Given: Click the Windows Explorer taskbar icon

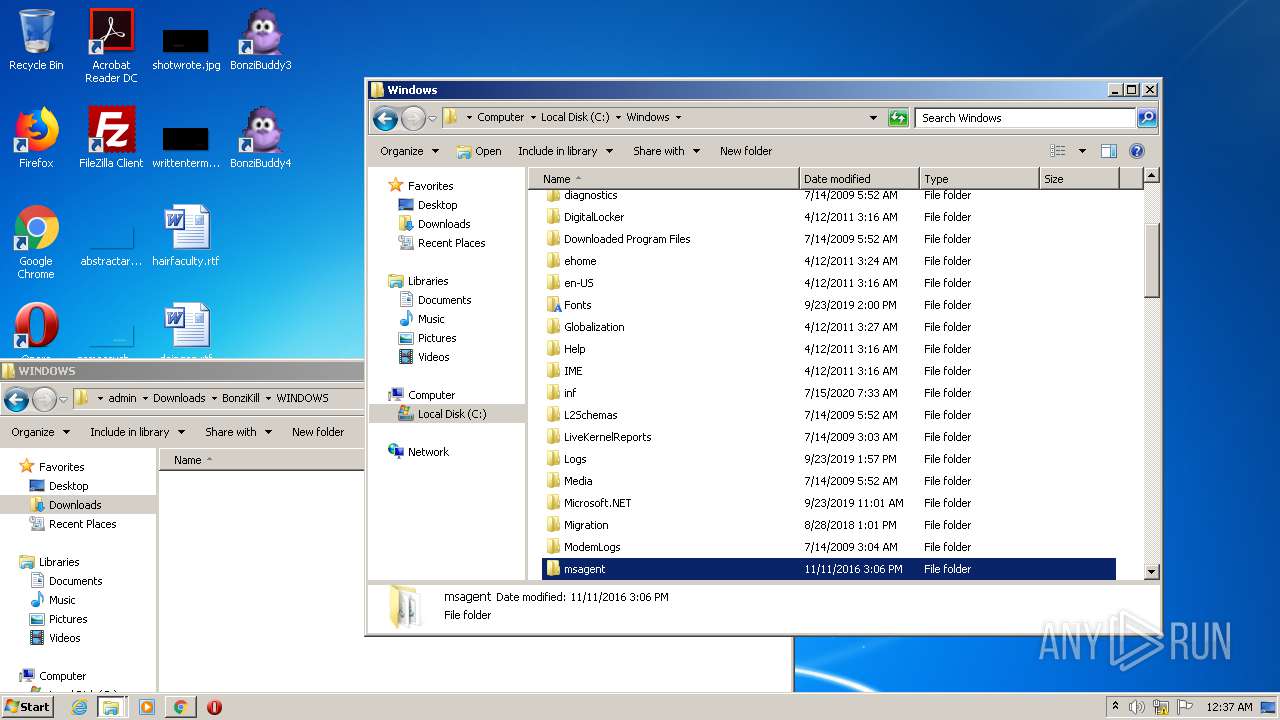Looking at the screenshot, I should pos(111,707).
